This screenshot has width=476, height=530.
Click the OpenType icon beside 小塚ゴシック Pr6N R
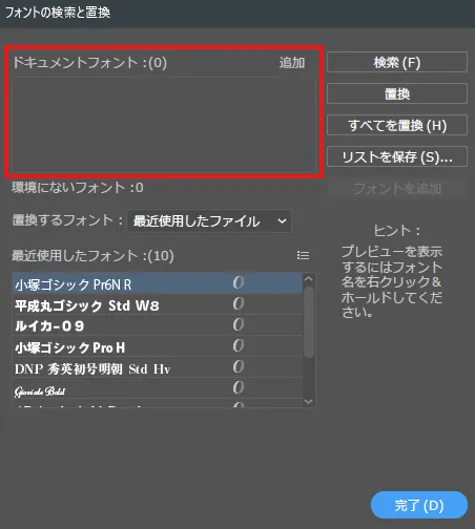tap(238, 283)
